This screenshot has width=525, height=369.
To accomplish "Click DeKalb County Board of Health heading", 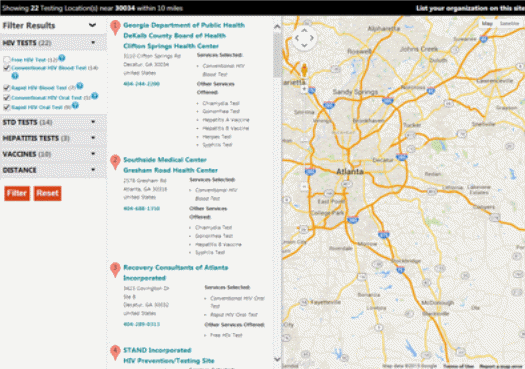I will (174, 35).
